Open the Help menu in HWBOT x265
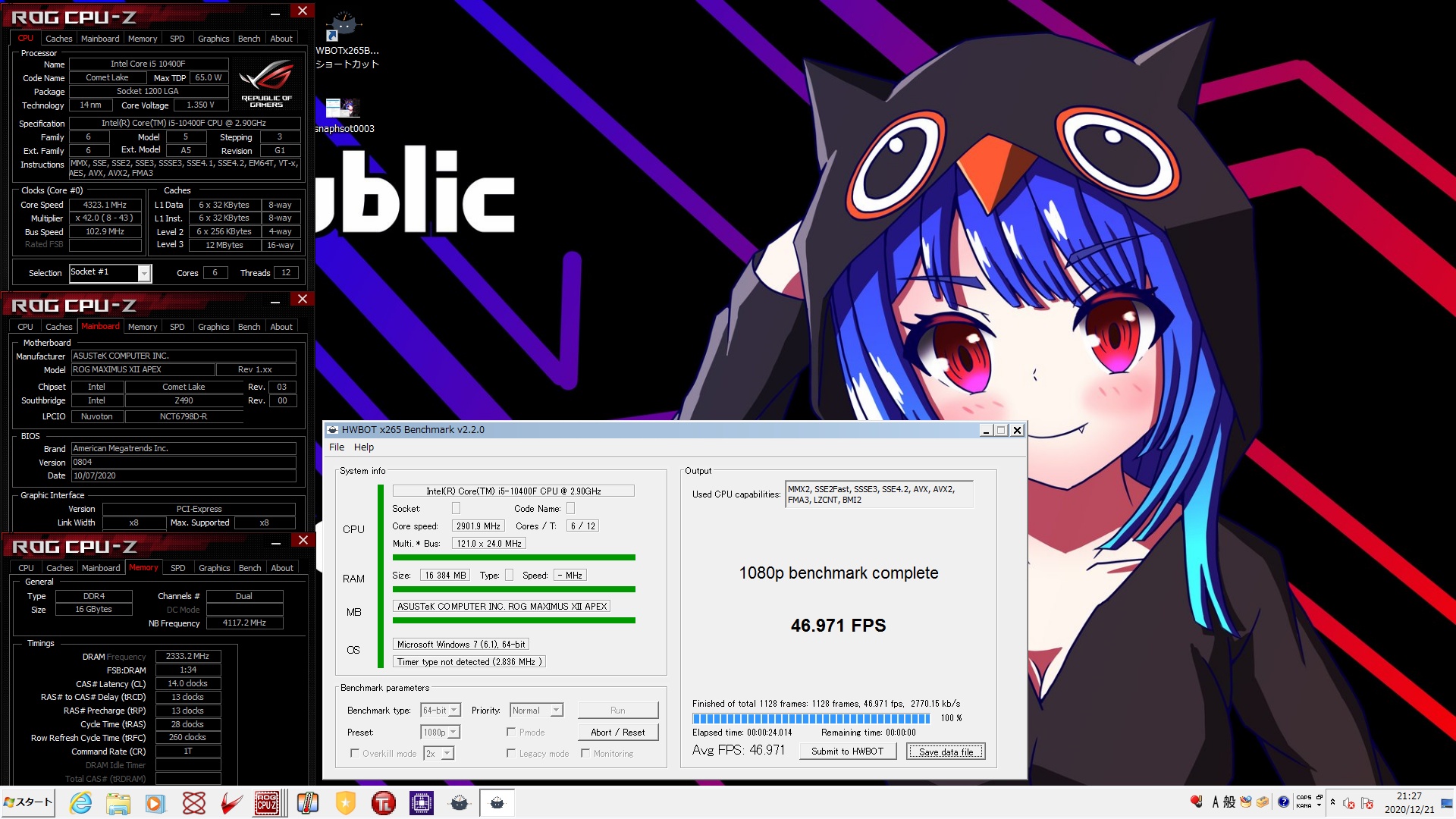This screenshot has width=1456, height=819. pos(364,447)
